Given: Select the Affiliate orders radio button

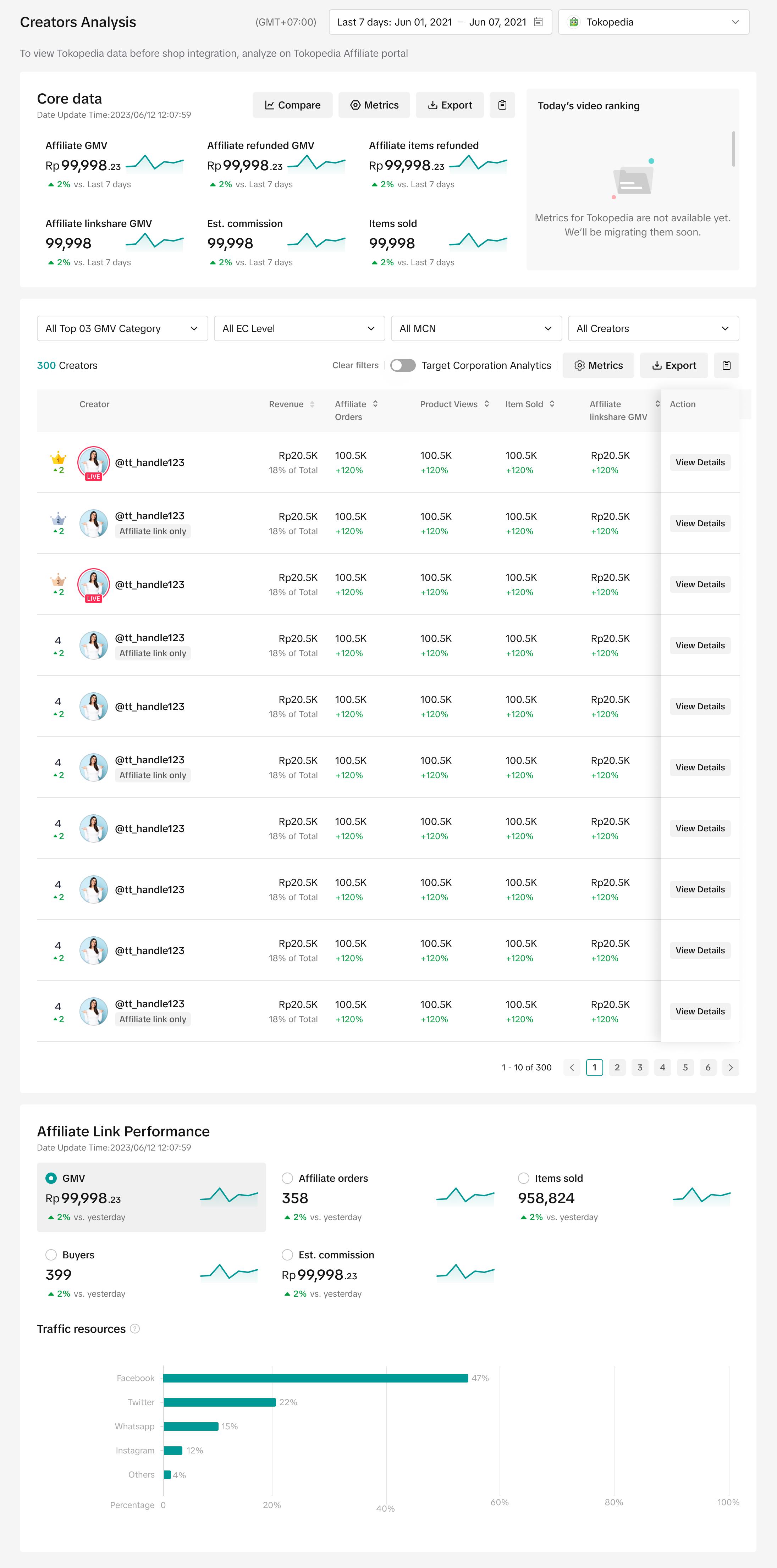Looking at the screenshot, I should [287, 1179].
